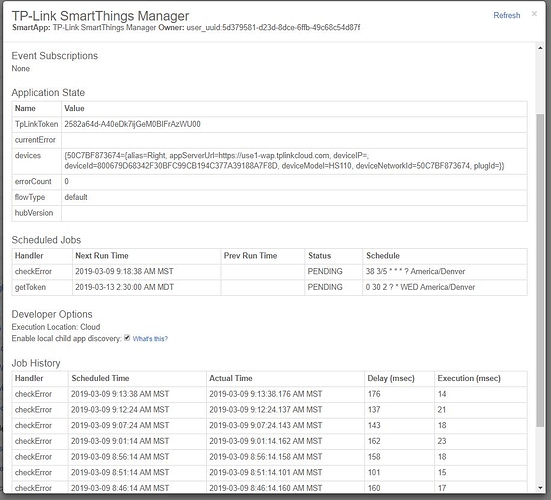
Task: Click the Delay (msec) column header
Action: [x=391, y=378]
